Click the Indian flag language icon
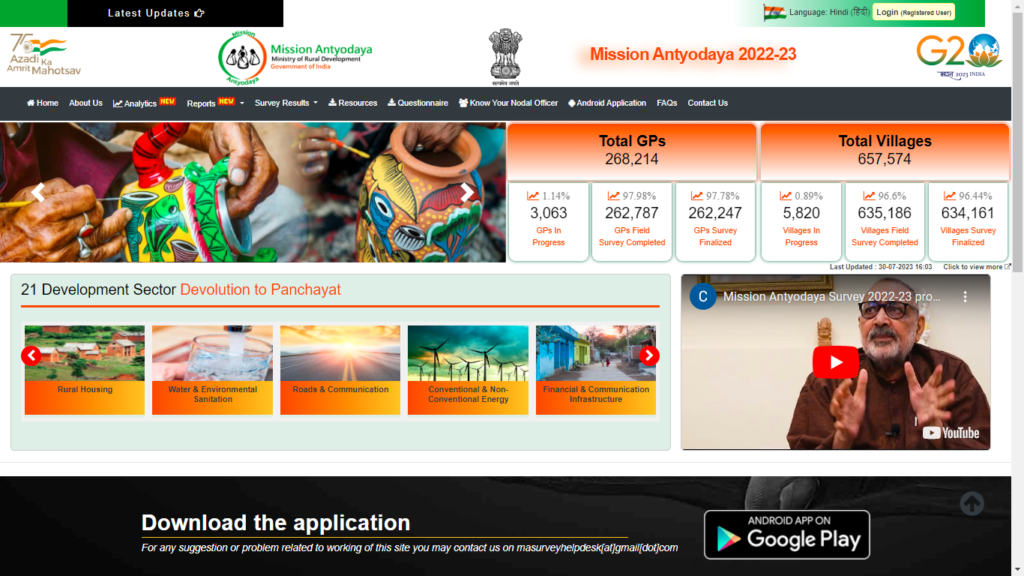The width and height of the screenshot is (1024, 576). pyautogui.click(x=775, y=12)
